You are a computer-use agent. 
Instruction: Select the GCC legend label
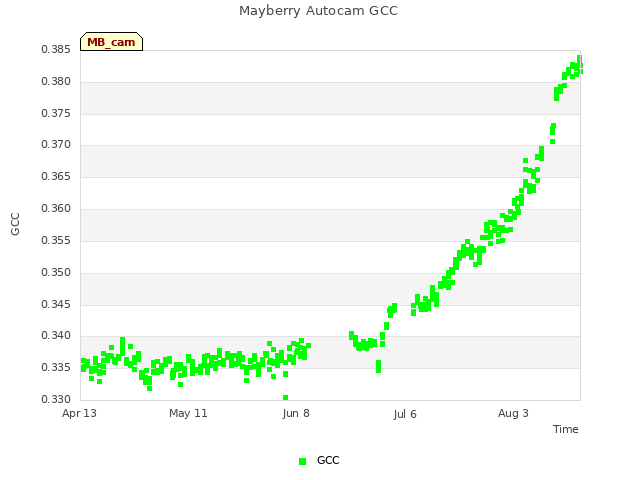pyautogui.click(x=328, y=460)
